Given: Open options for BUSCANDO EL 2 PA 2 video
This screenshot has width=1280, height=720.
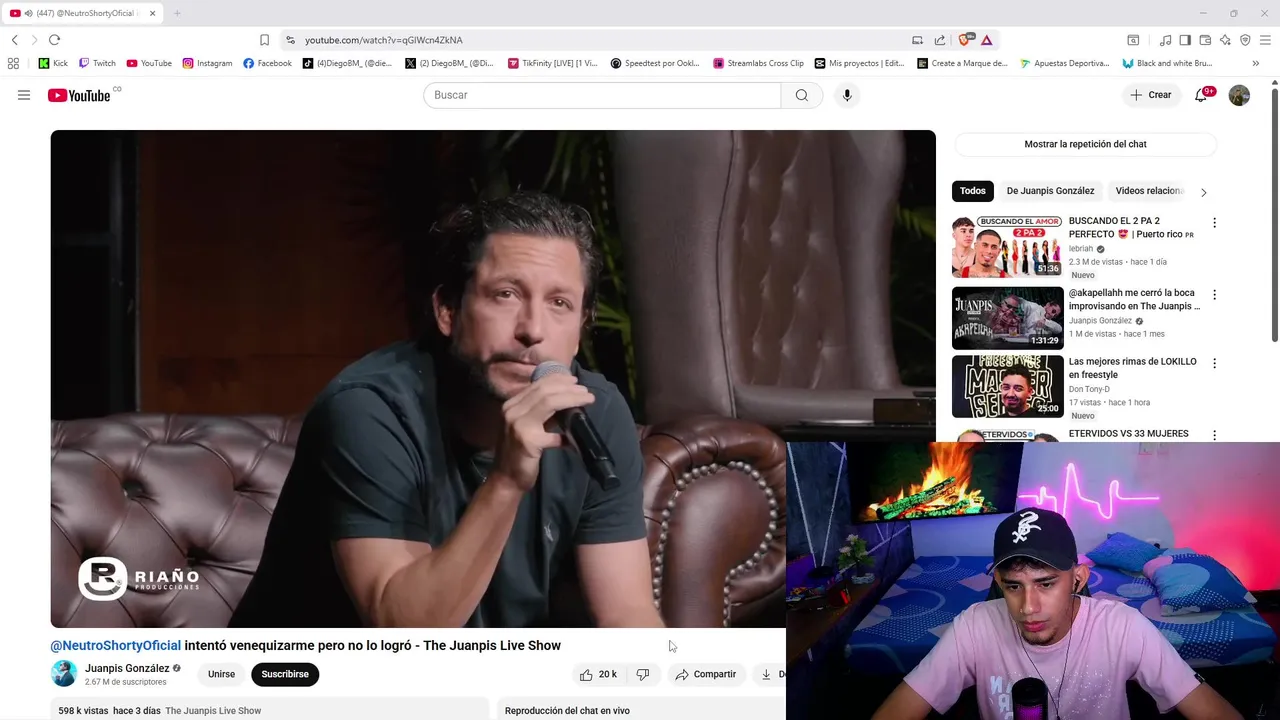Looking at the screenshot, I should click(1214, 223).
